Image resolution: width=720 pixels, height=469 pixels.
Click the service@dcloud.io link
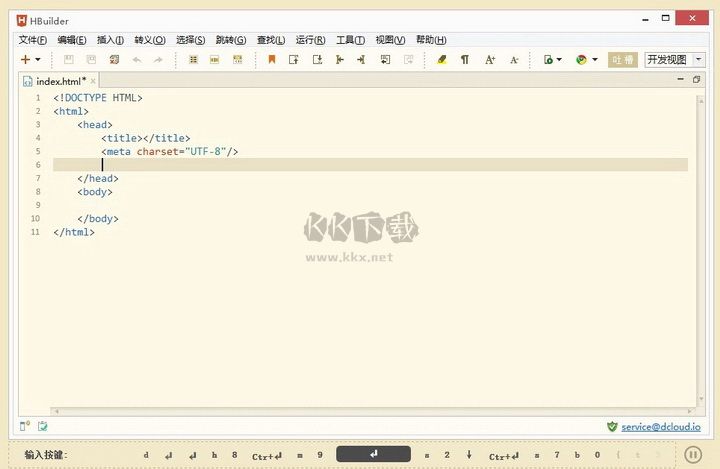tap(661, 427)
